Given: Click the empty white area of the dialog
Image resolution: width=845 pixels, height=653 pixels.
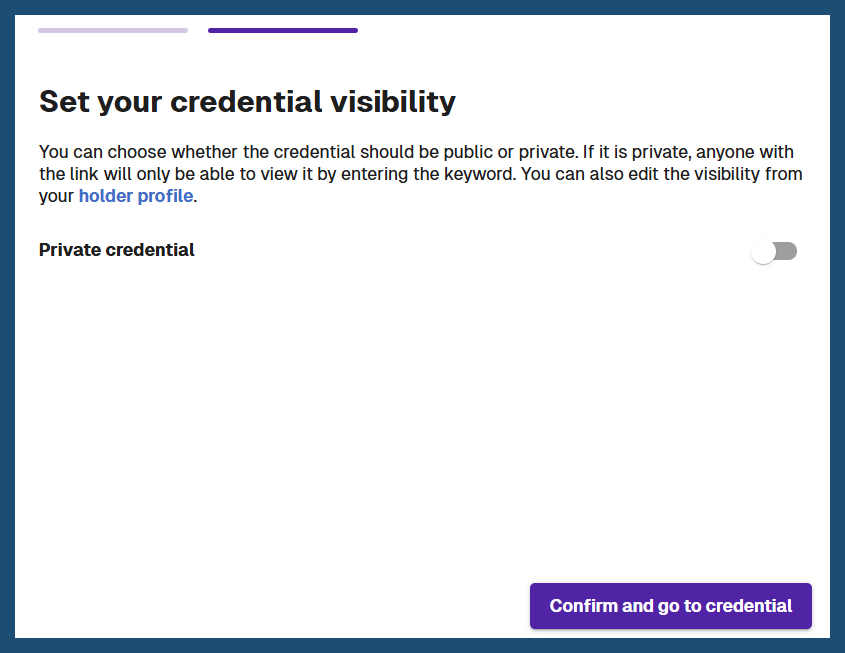Looking at the screenshot, I should (422, 420).
